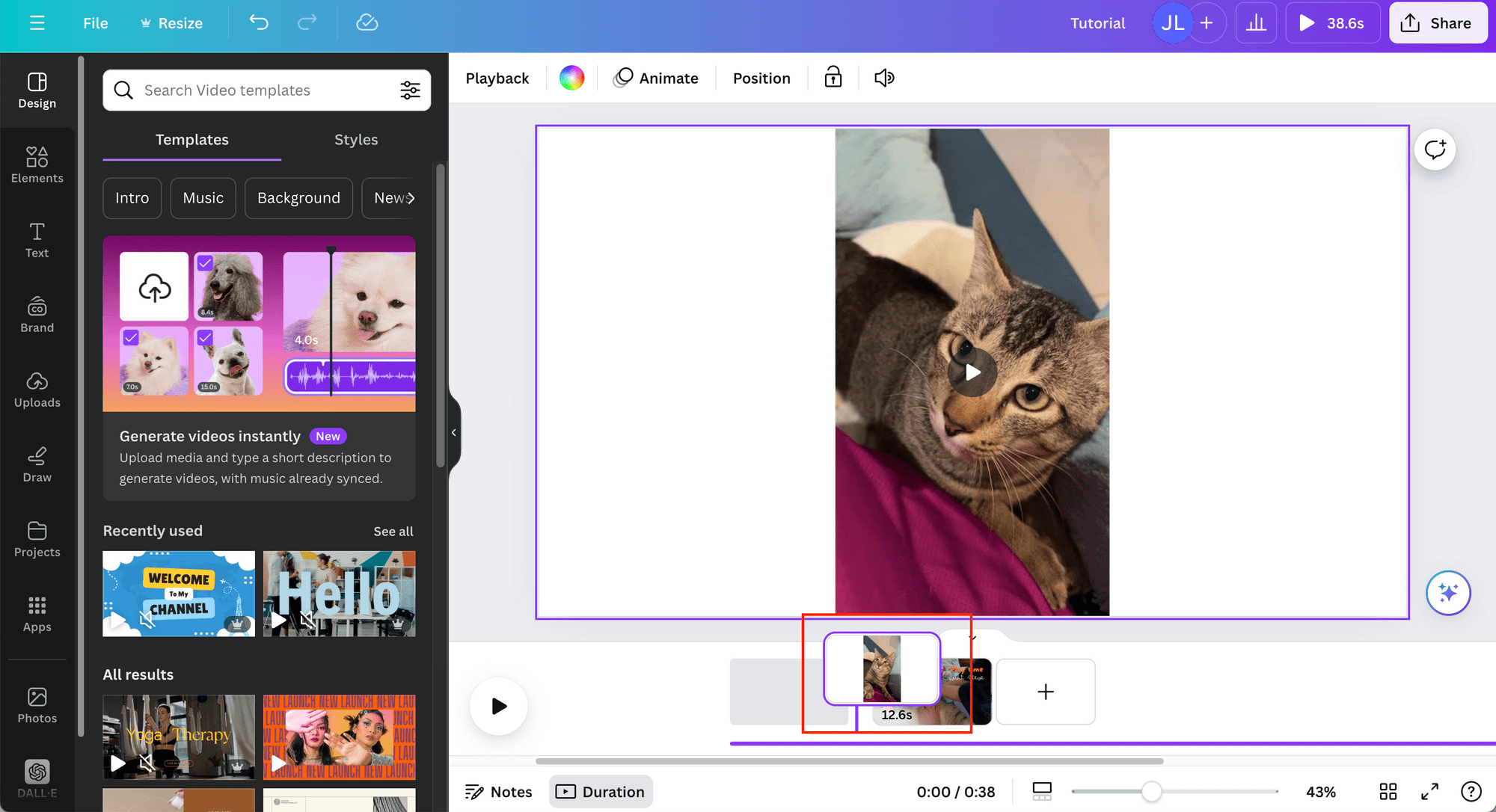Add a comment with speech bubble icon

1435,150
